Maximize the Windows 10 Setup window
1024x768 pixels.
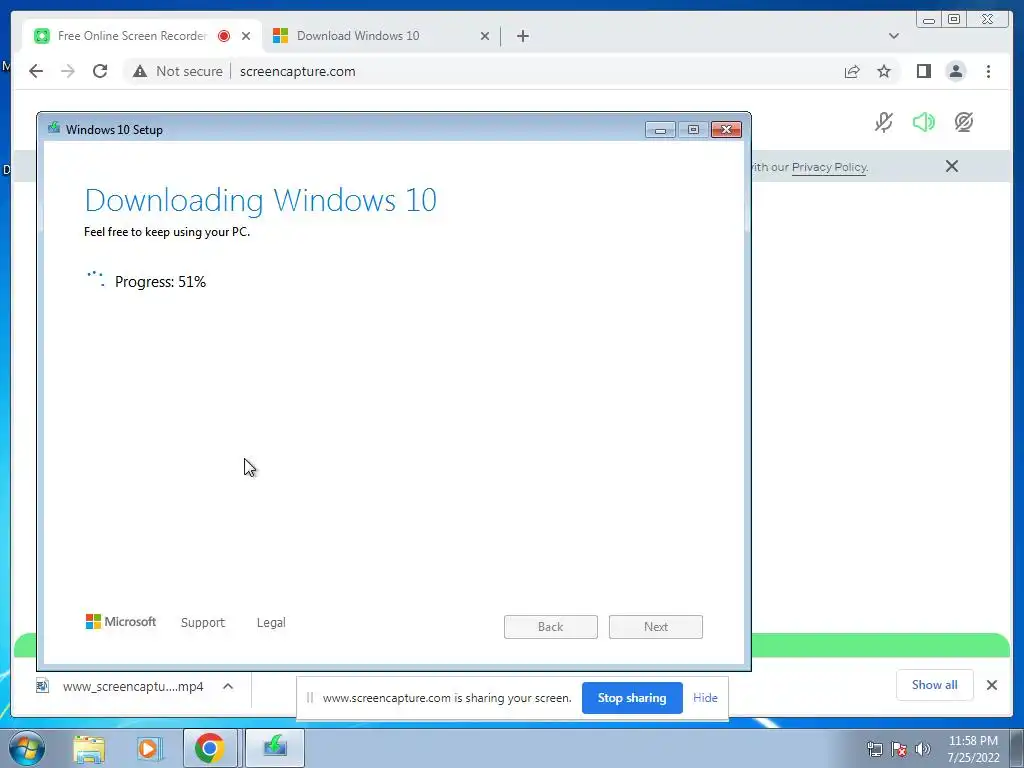(693, 129)
